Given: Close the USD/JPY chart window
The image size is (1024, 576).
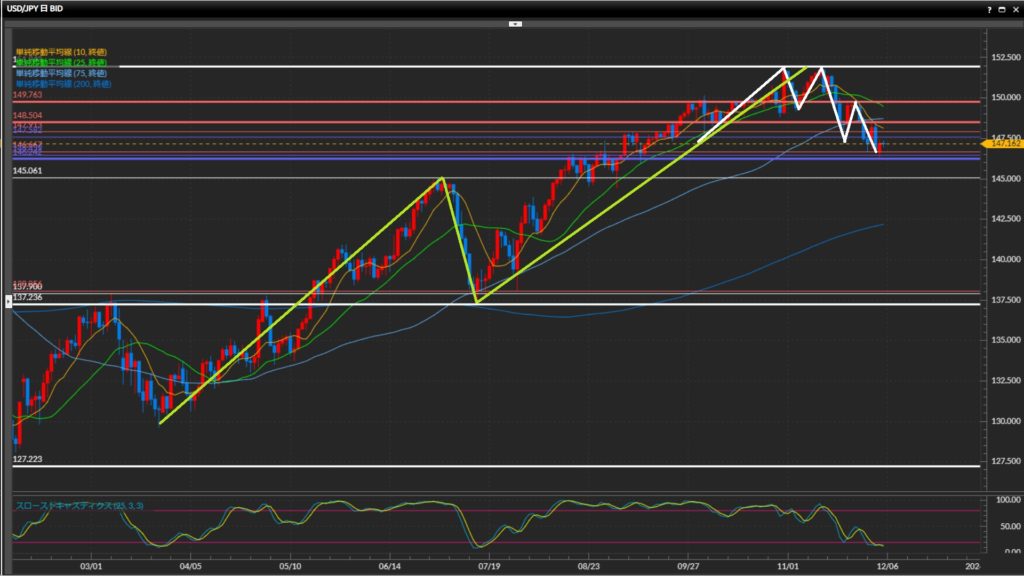Looking at the screenshot, I should tap(1014, 7).
